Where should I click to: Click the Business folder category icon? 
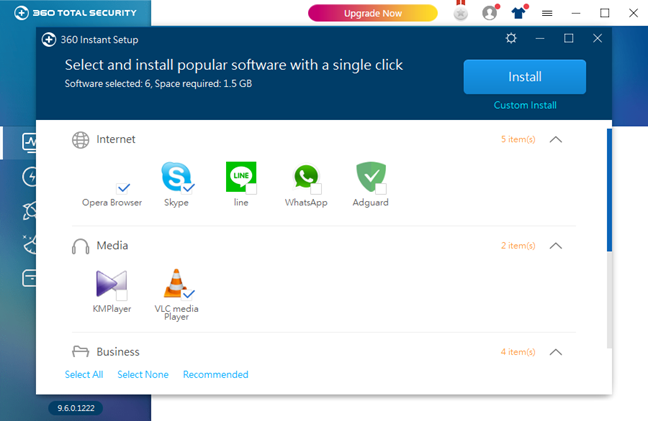click(x=81, y=352)
